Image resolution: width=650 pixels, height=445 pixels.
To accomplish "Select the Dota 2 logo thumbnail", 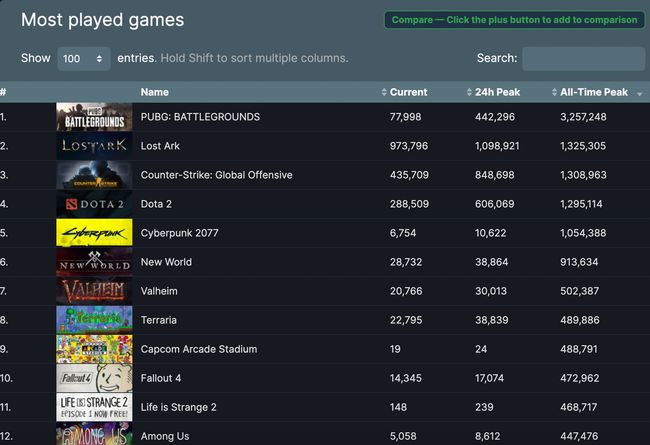I will point(93,204).
